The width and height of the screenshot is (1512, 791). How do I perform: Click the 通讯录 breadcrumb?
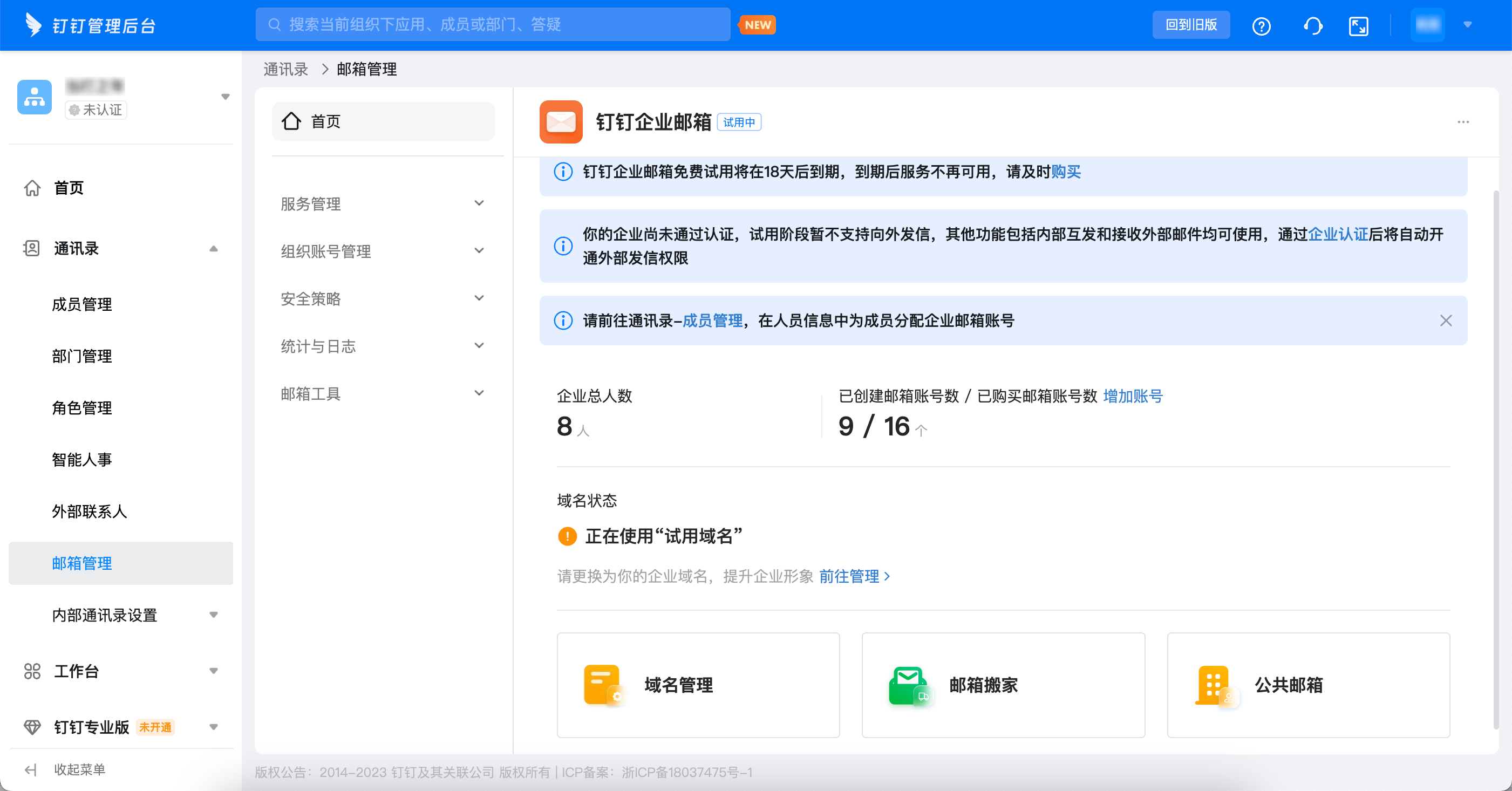tap(286, 69)
